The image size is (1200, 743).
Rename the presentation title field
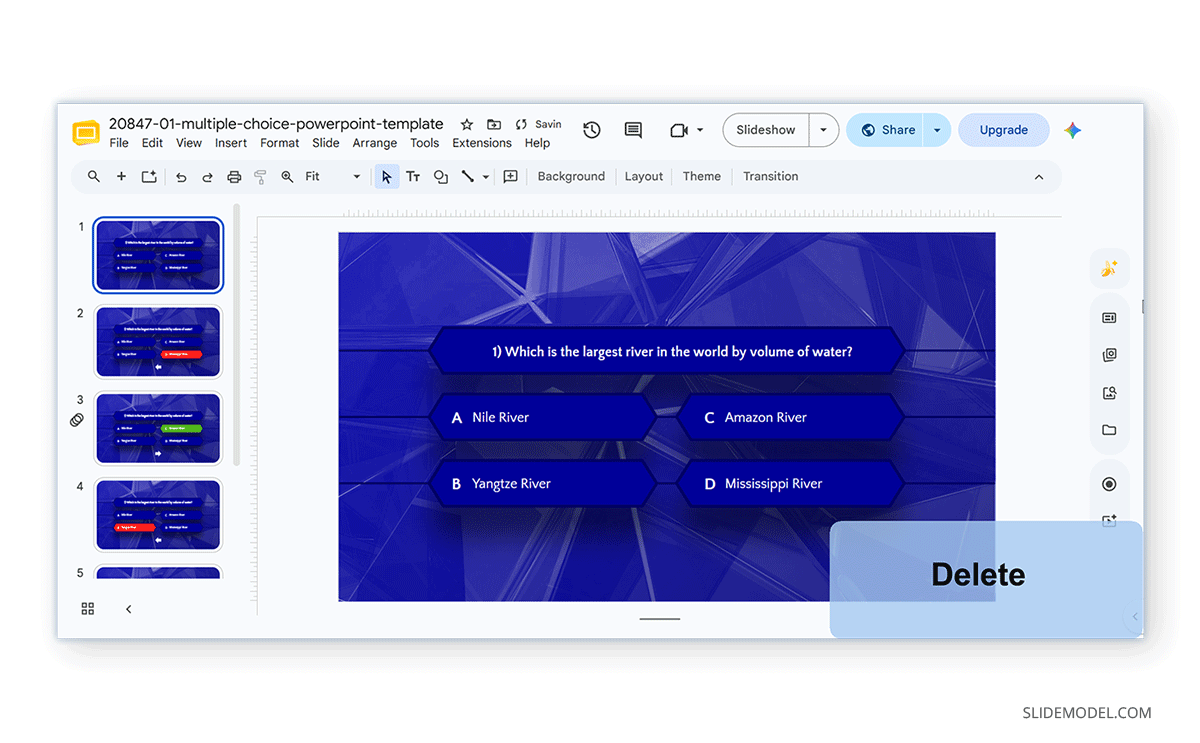click(276, 124)
